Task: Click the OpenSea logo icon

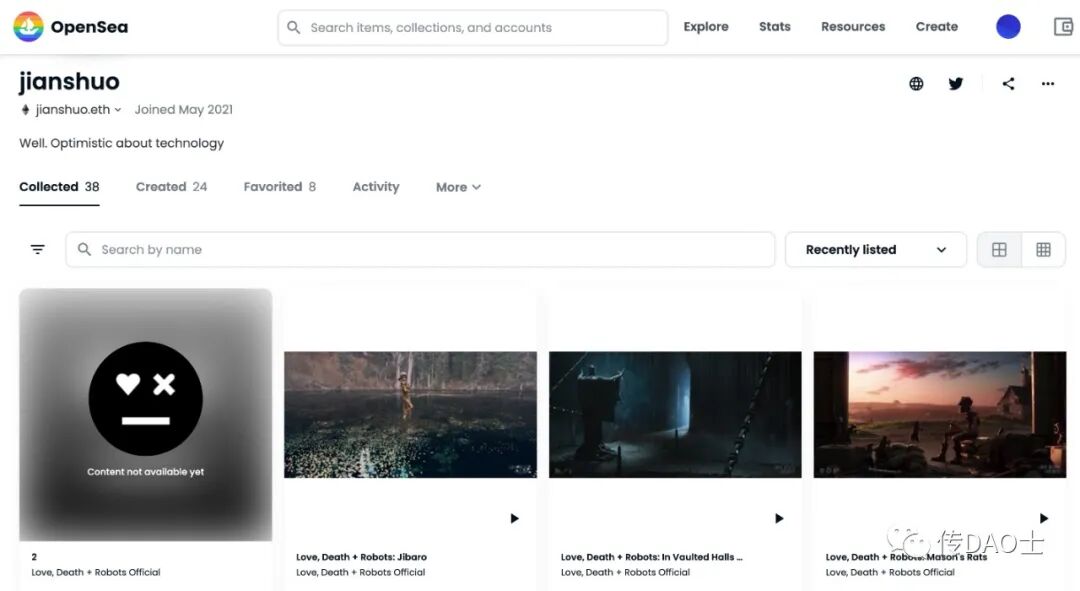Action: pos(28,27)
